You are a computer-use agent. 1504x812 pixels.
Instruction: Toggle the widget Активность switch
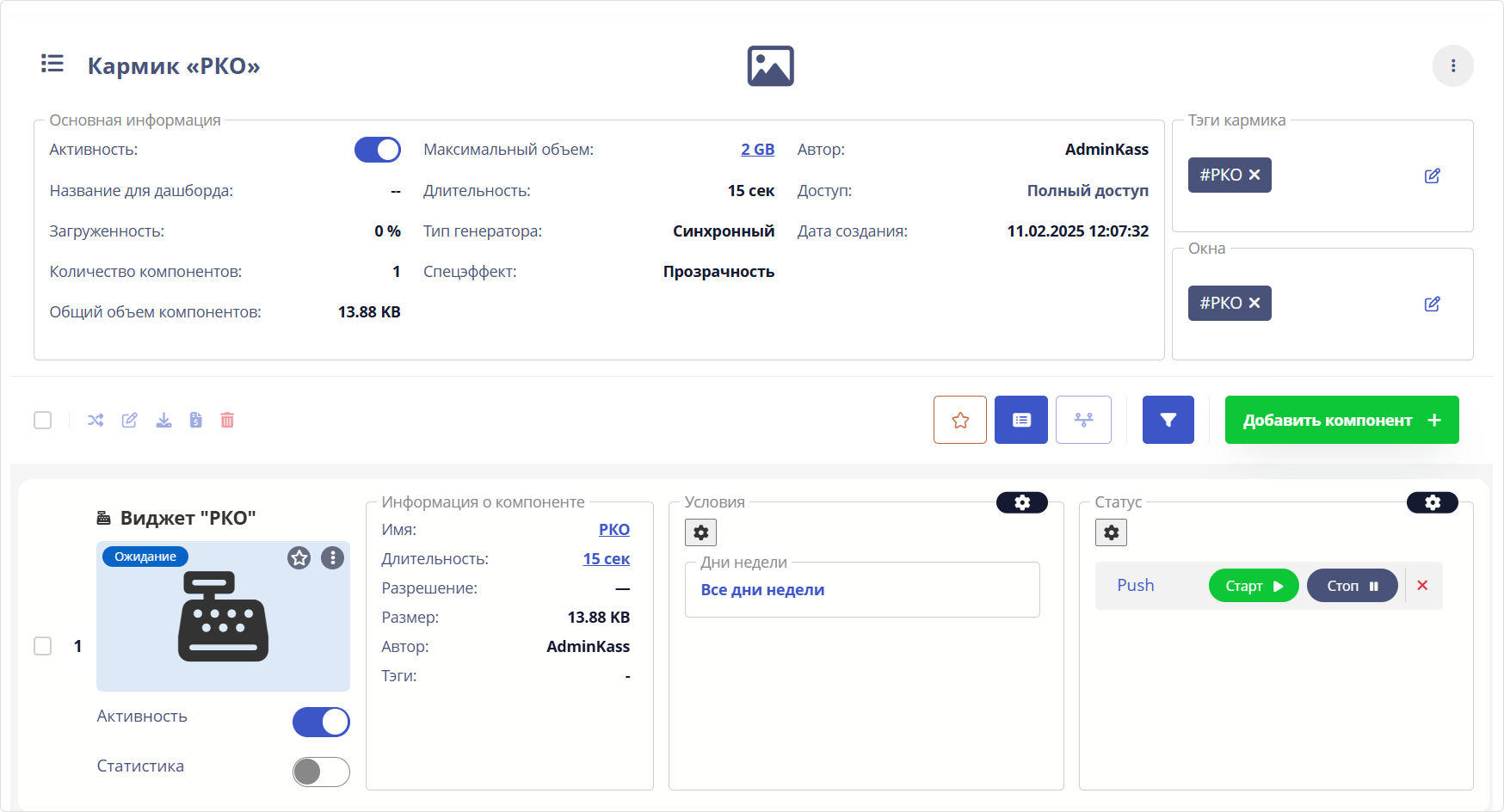(x=321, y=722)
